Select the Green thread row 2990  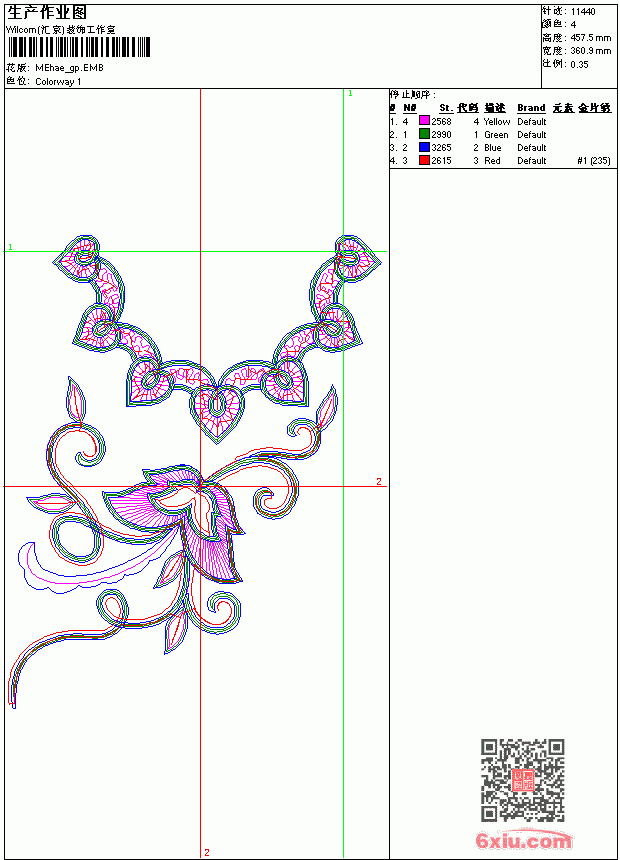coord(500,134)
